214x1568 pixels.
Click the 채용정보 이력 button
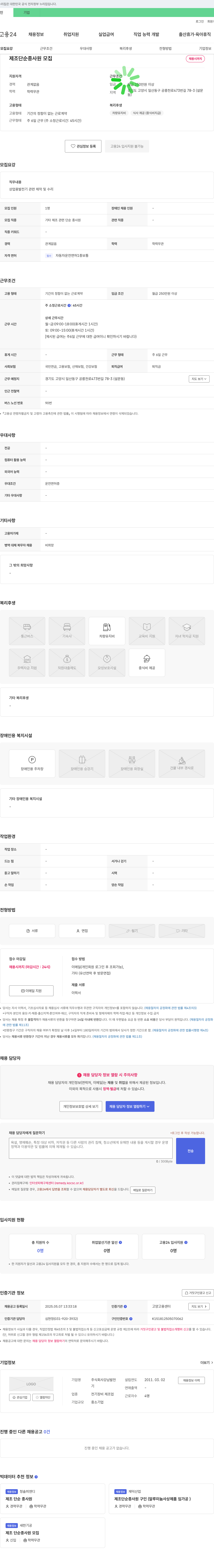pos(191,1380)
